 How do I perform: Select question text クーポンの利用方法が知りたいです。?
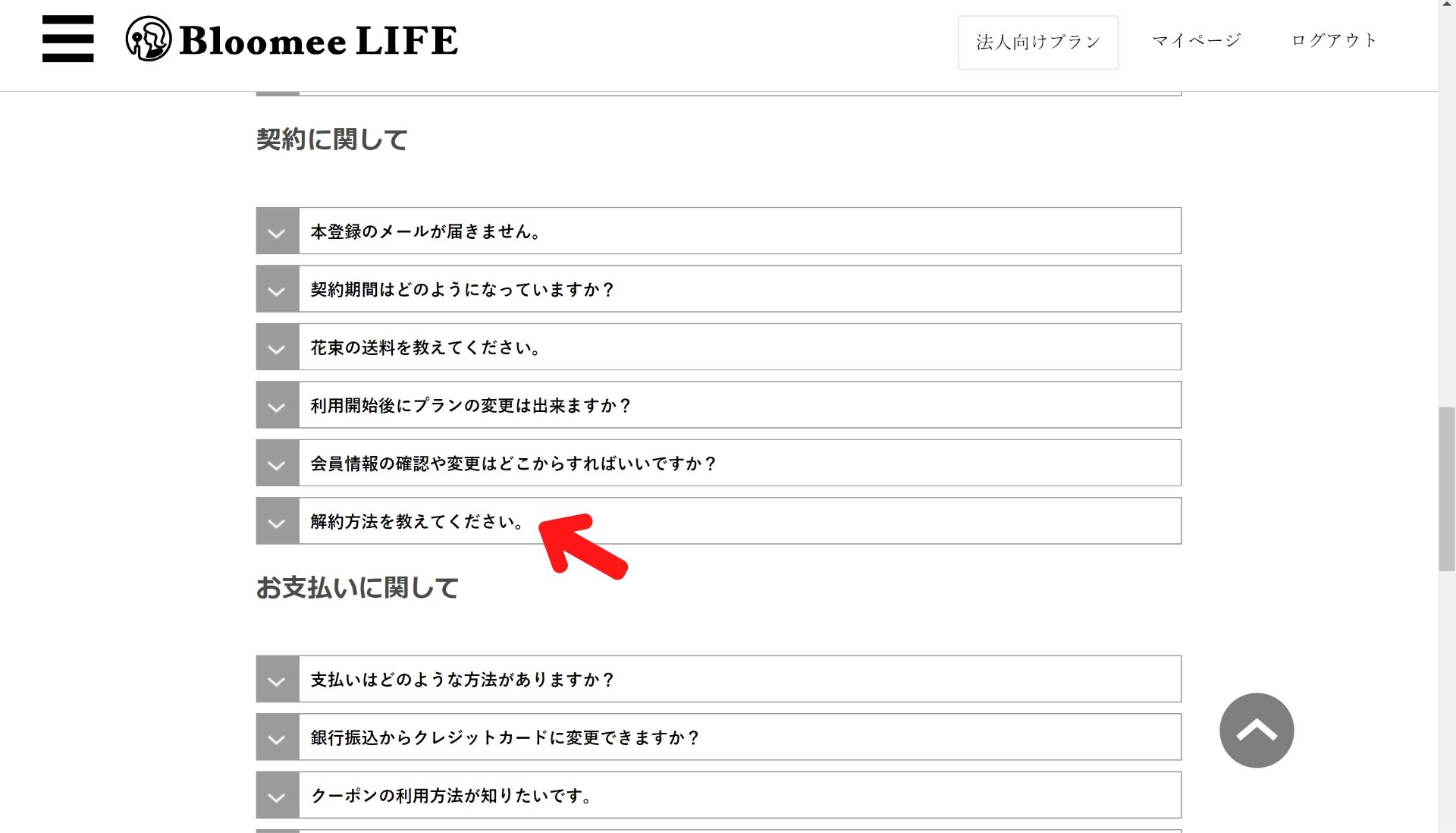(x=452, y=796)
